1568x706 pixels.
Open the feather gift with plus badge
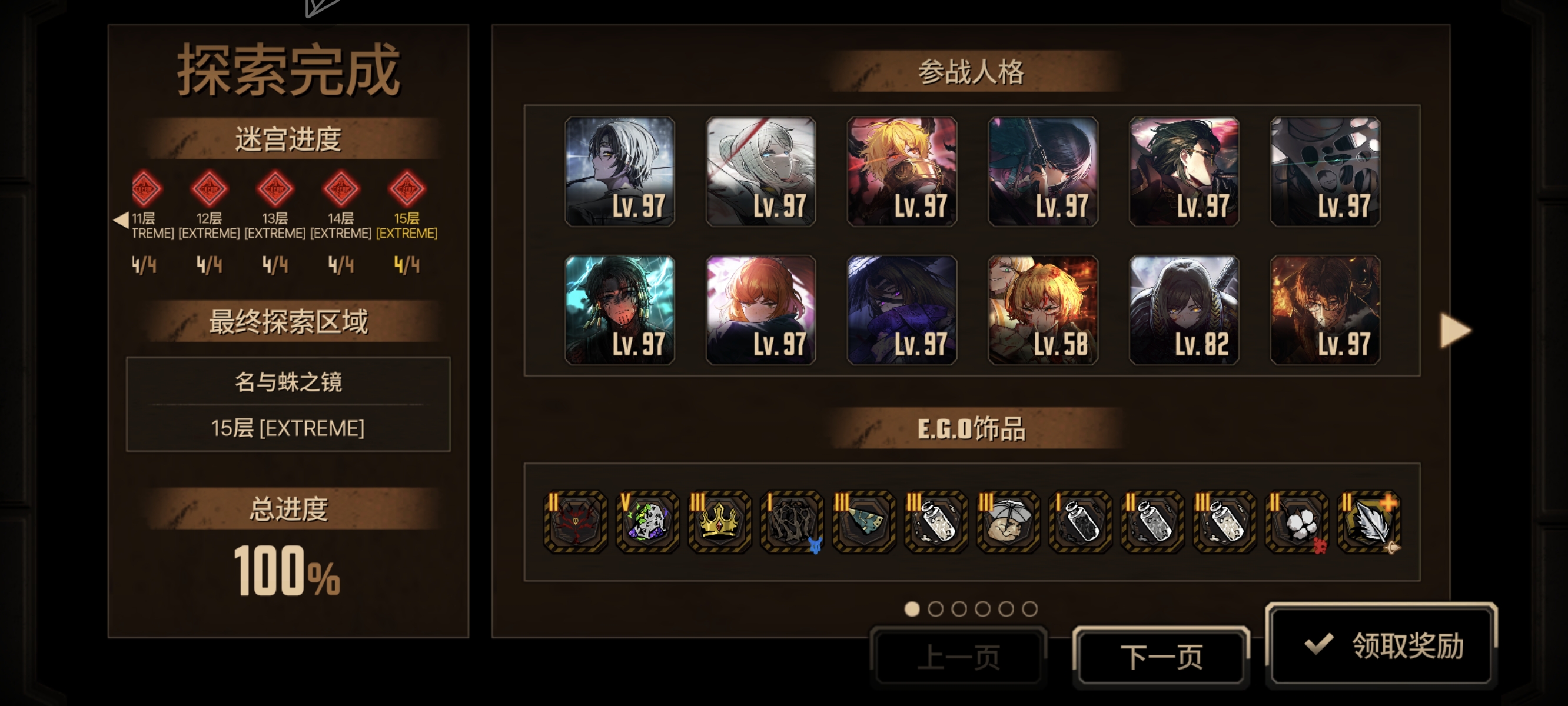(x=1369, y=522)
